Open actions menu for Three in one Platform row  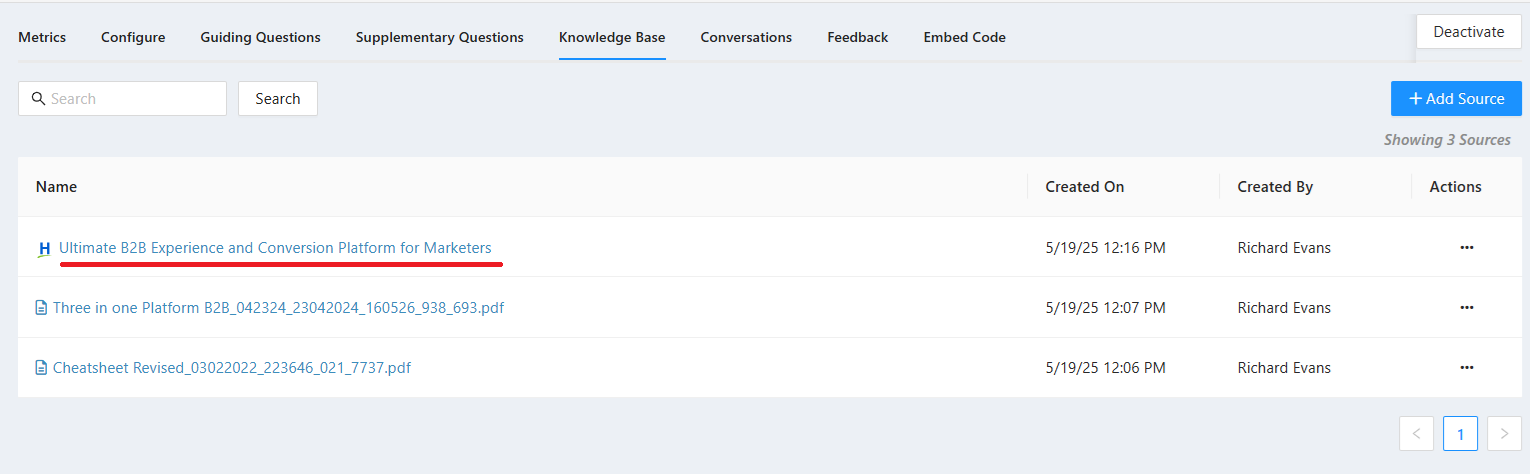point(1466,308)
